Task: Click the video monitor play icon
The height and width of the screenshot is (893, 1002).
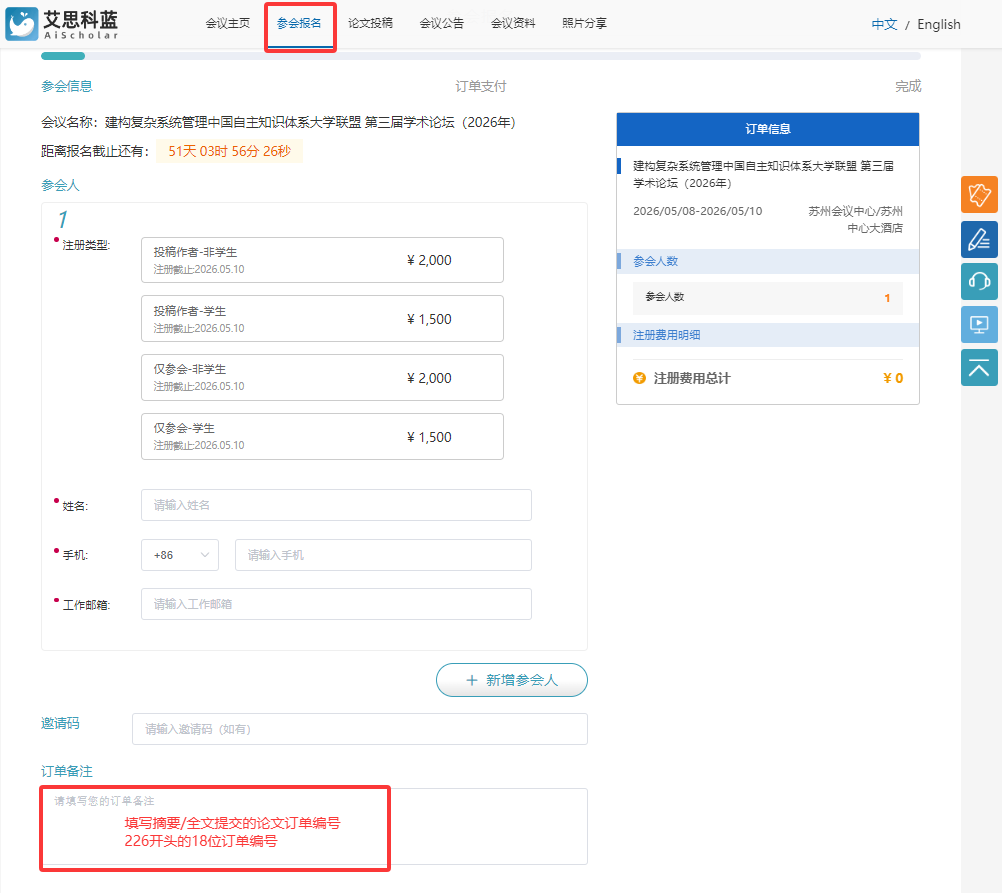Action: [x=979, y=324]
